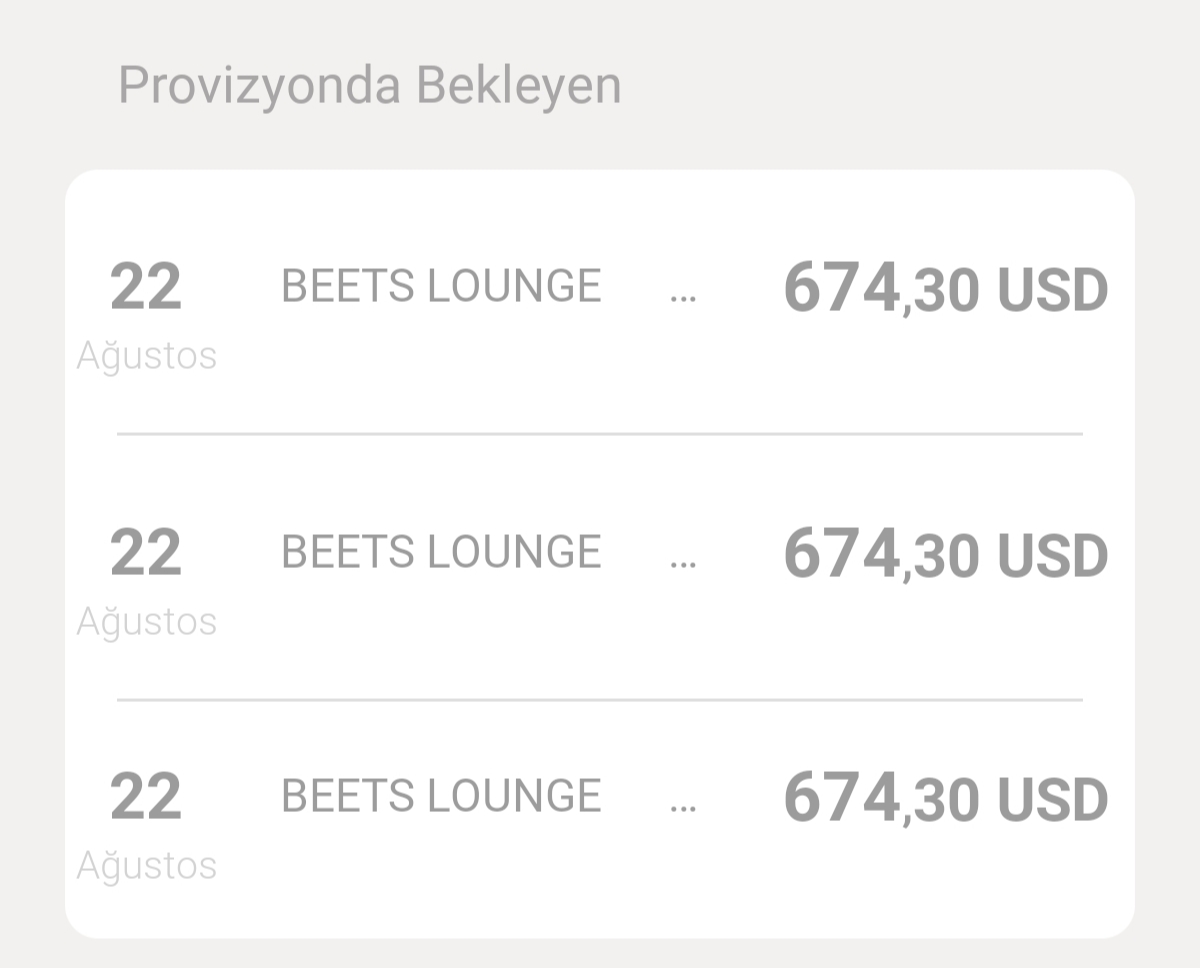Tap Ağustos label under third transaction date
This screenshot has height=968, width=1200.
pos(147,867)
